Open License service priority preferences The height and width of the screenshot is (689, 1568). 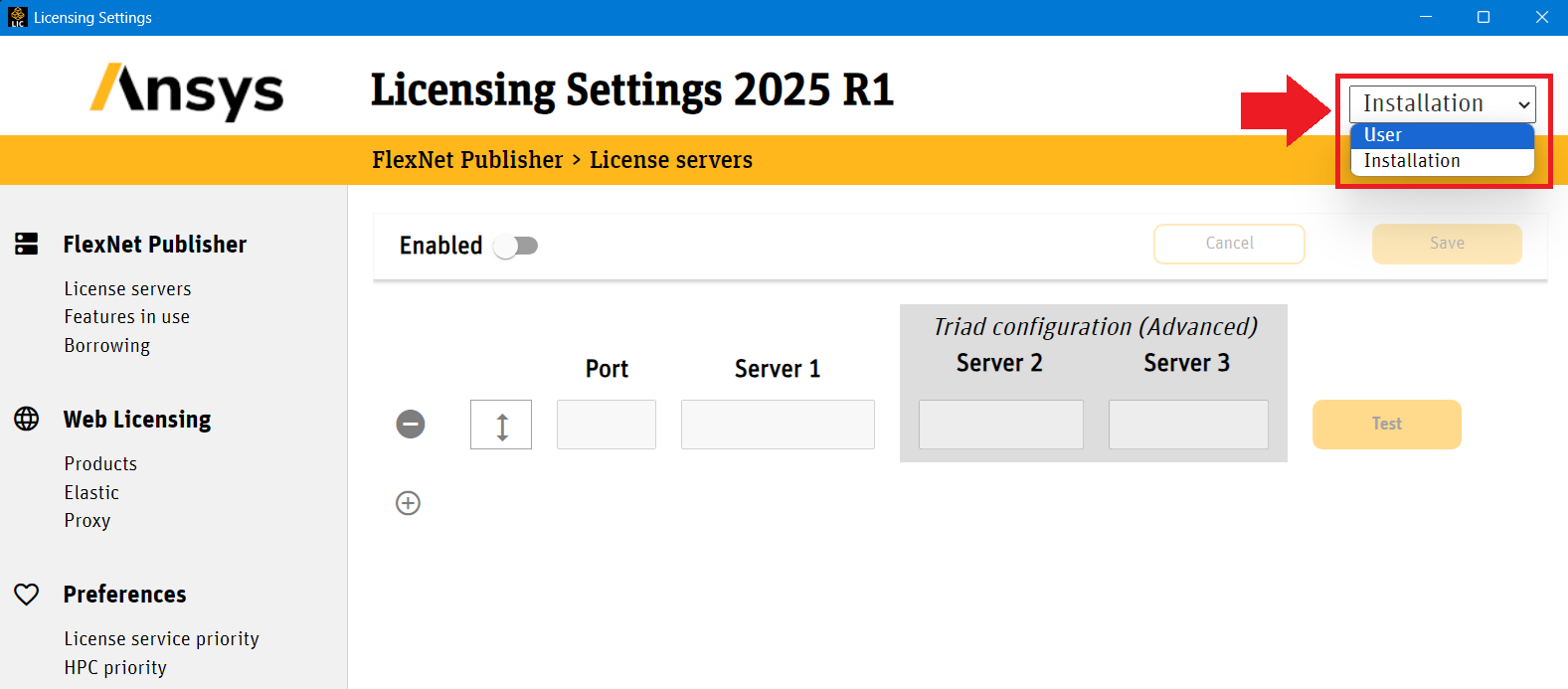click(x=161, y=639)
